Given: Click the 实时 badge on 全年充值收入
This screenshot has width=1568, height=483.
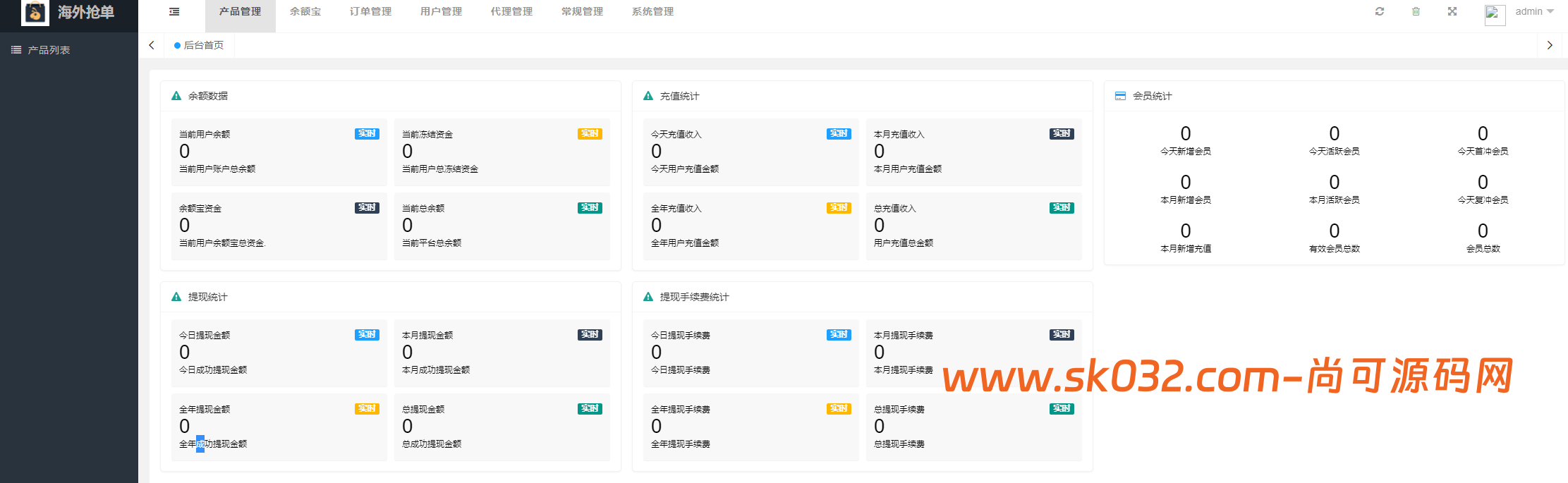Looking at the screenshot, I should coord(839,208).
